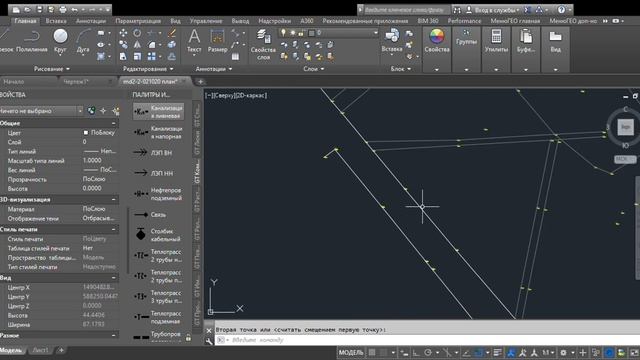Open Свойства слоя (Layer Properties)
Screen dimensions: 640x360
click(263, 44)
